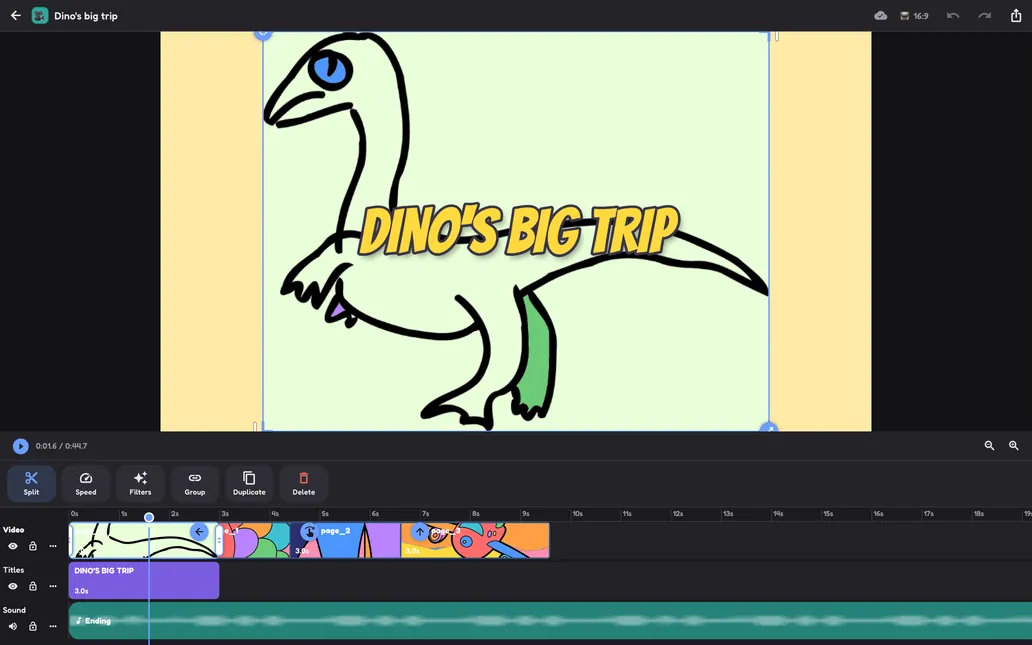Lock the Video track

[33, 546]
